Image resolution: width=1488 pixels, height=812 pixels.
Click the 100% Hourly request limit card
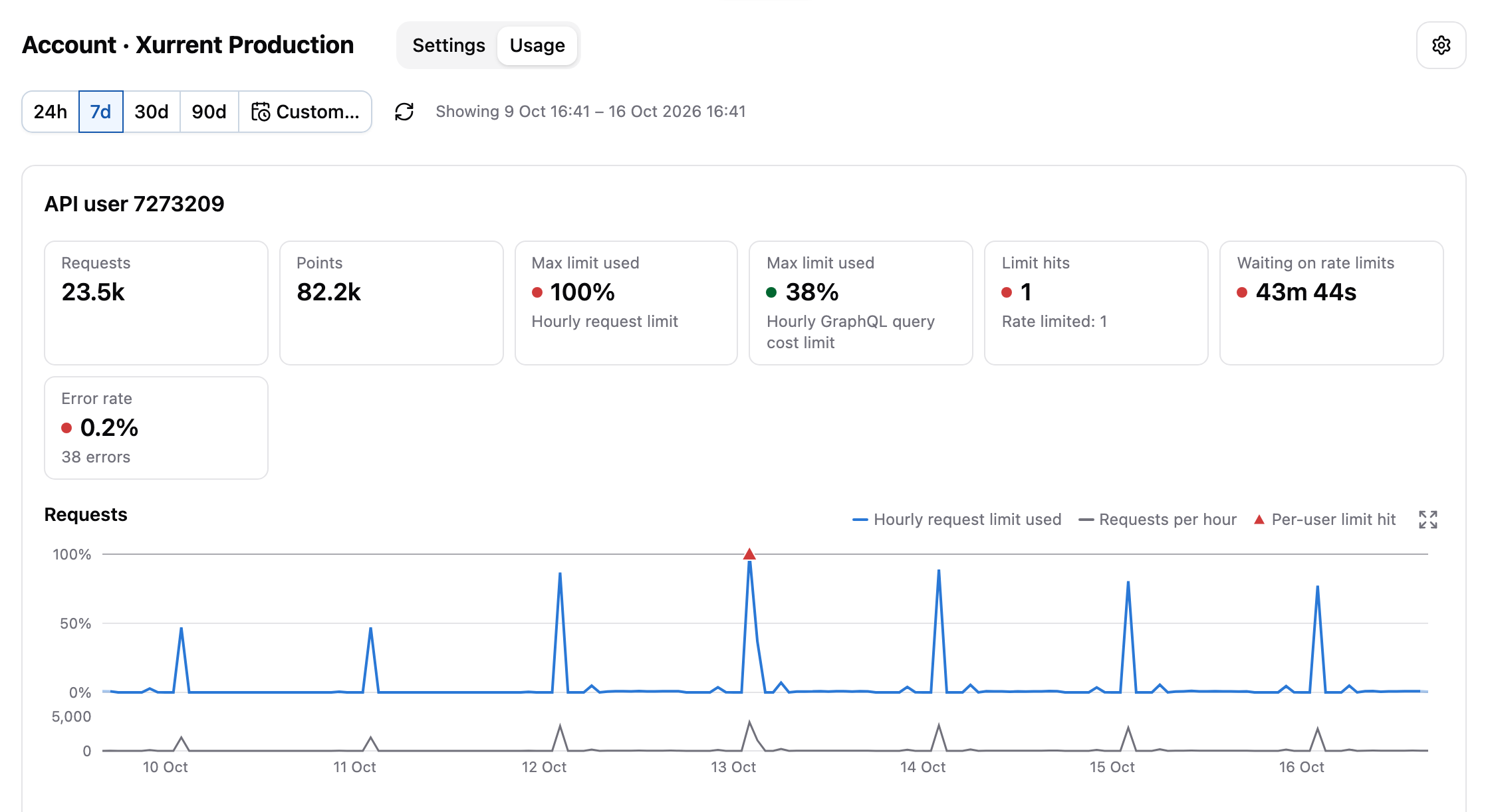tap(626, 303)
